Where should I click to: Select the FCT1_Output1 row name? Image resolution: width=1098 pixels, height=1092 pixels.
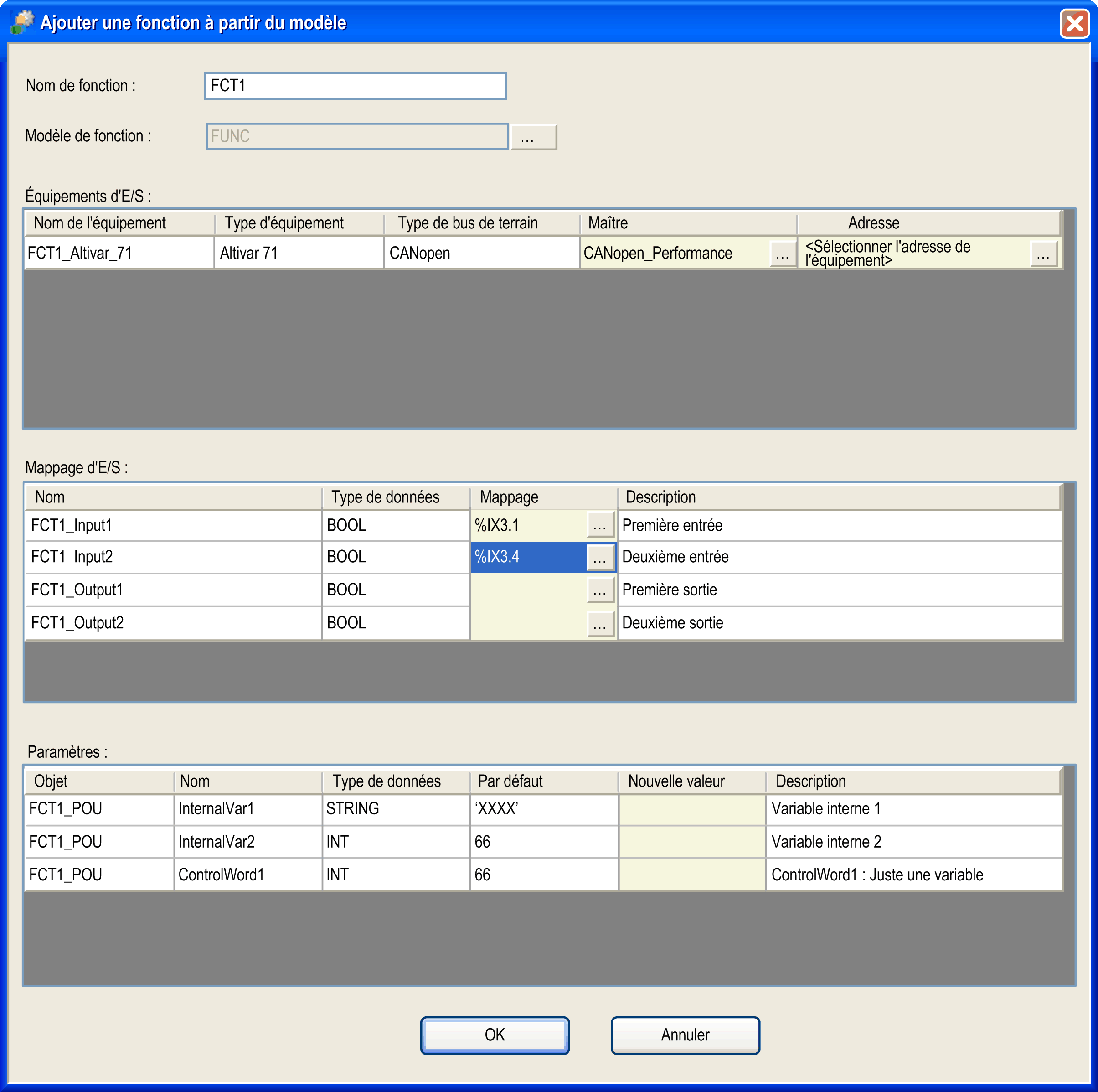click(173, 590)
